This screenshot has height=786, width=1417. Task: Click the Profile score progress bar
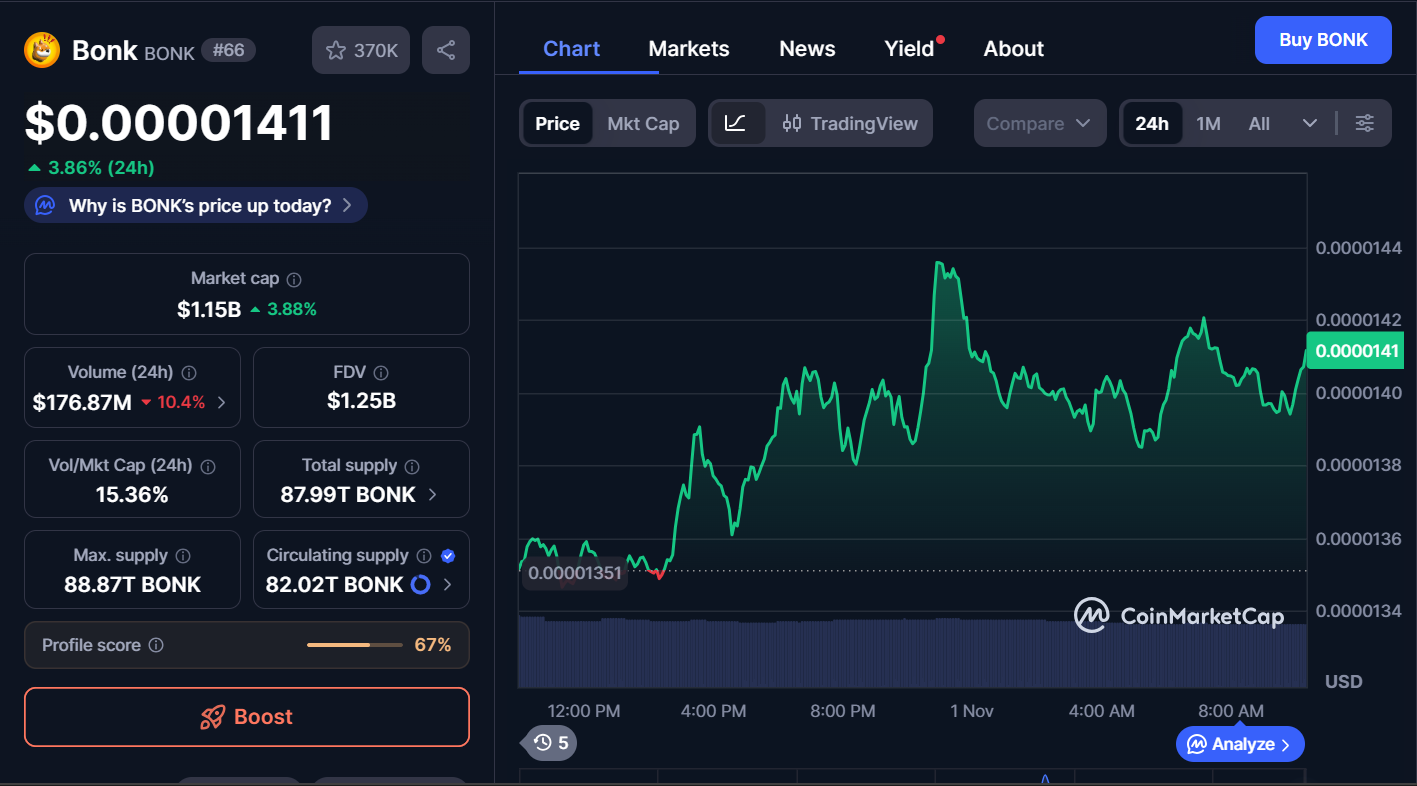point(354,645)
